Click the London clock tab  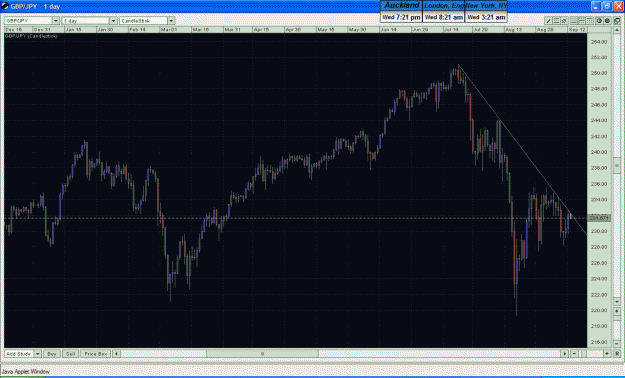coord(443,6)
